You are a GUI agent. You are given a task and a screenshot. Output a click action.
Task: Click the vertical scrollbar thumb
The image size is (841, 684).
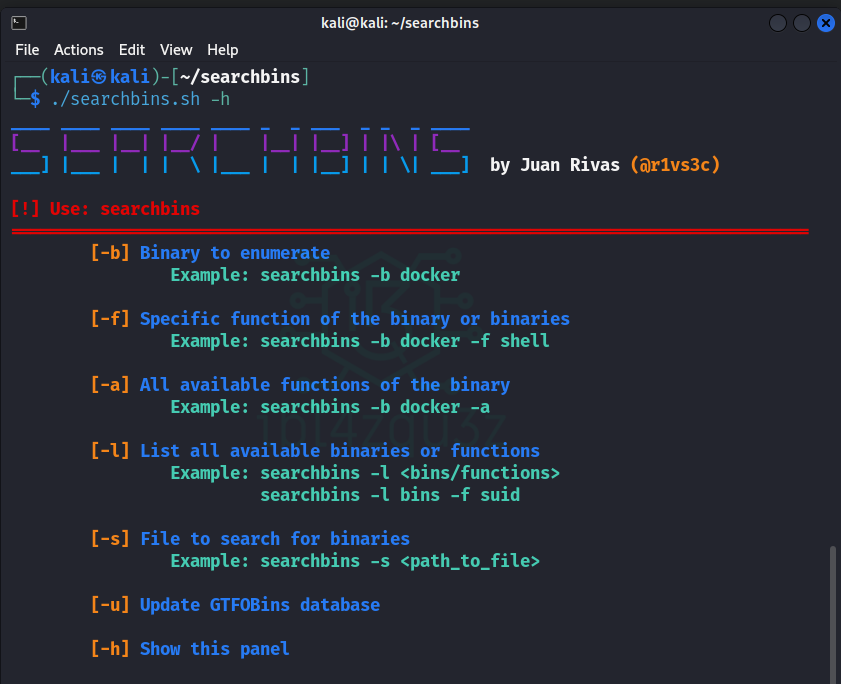[834, 612]
